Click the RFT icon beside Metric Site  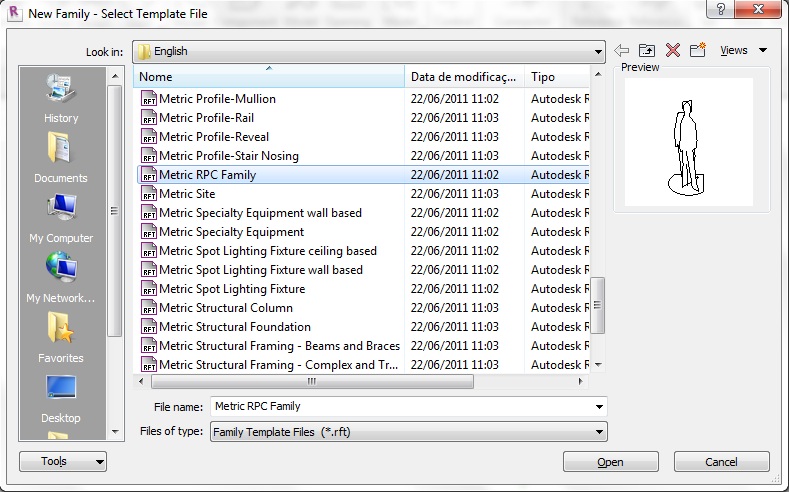[x=148, y=194]
